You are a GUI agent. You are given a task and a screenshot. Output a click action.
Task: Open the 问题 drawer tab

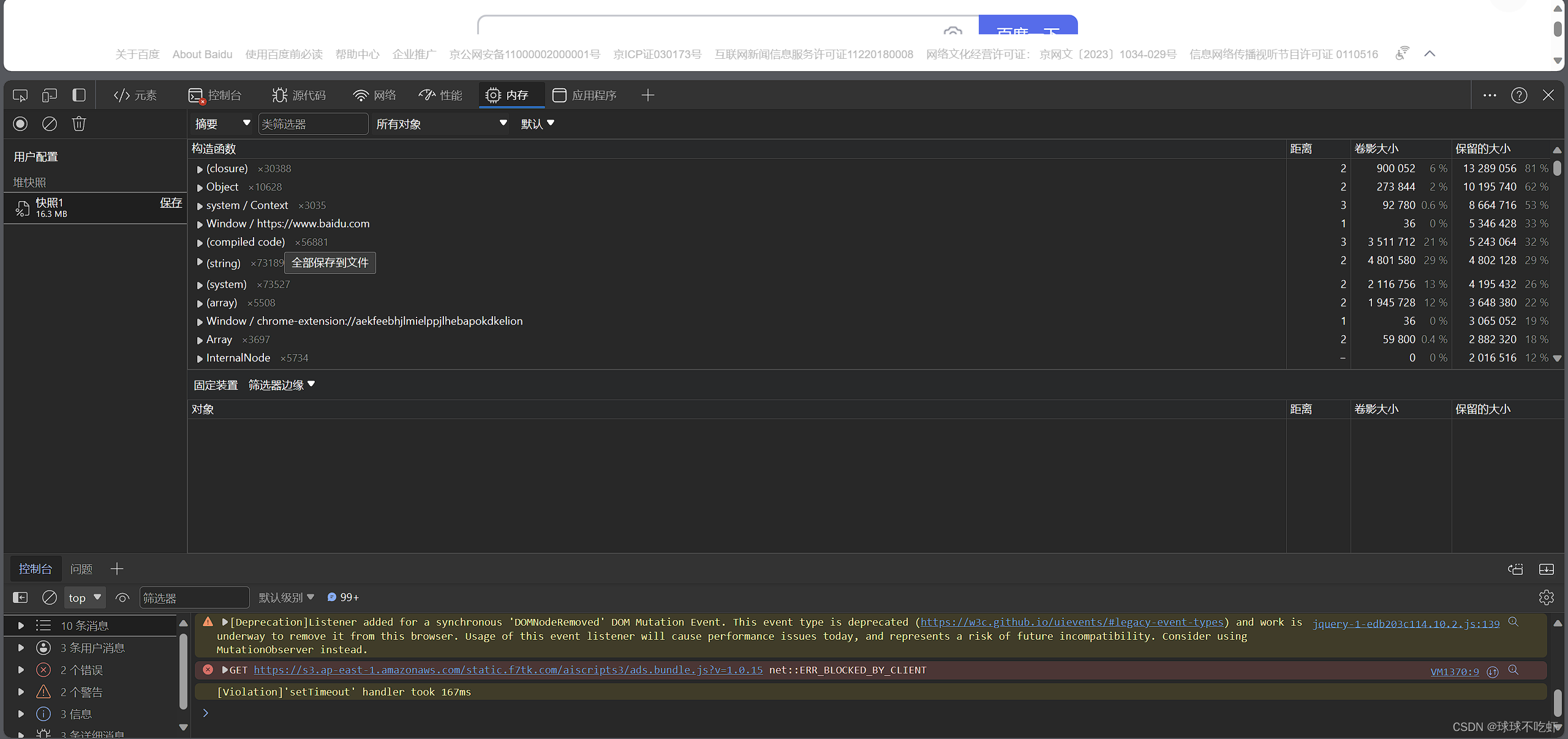(x=81, y=569)
